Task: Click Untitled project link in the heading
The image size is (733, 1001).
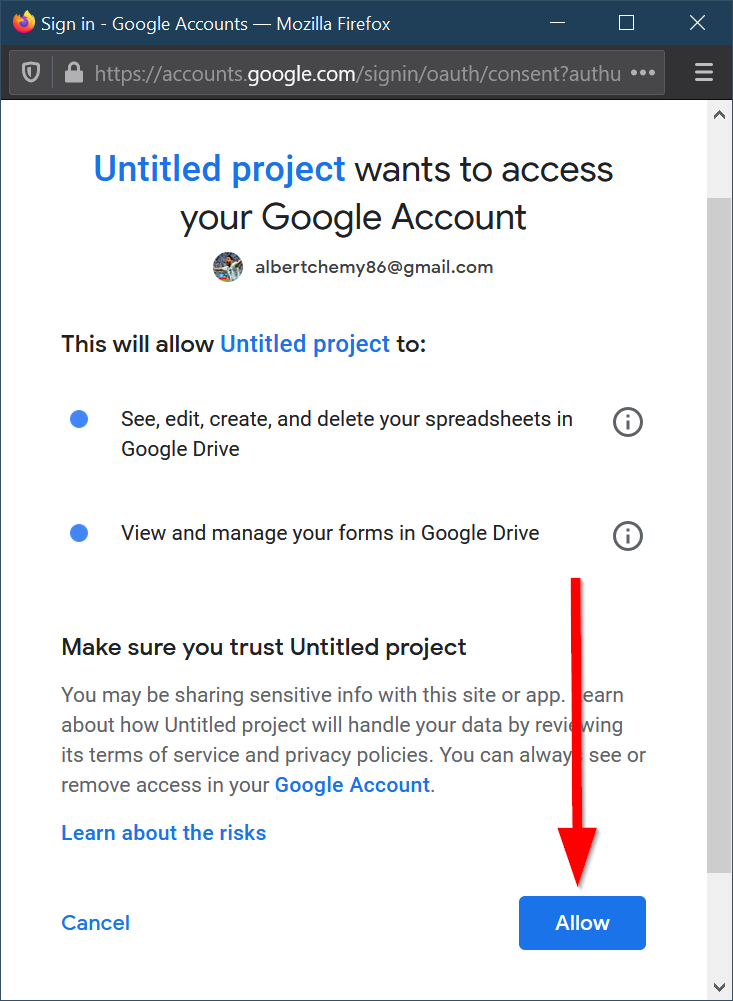Action: click(x=219, y=169)
